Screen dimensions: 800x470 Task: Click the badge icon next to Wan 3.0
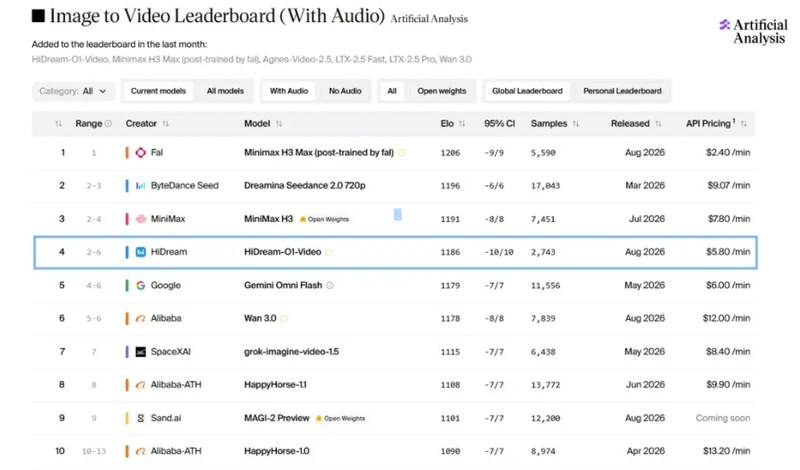tap(284, 318)
